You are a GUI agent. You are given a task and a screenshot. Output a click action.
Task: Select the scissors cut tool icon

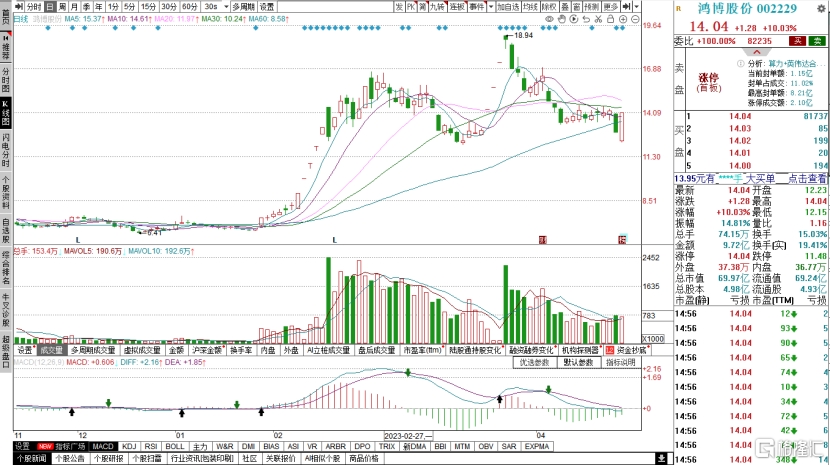pos(598,19)
